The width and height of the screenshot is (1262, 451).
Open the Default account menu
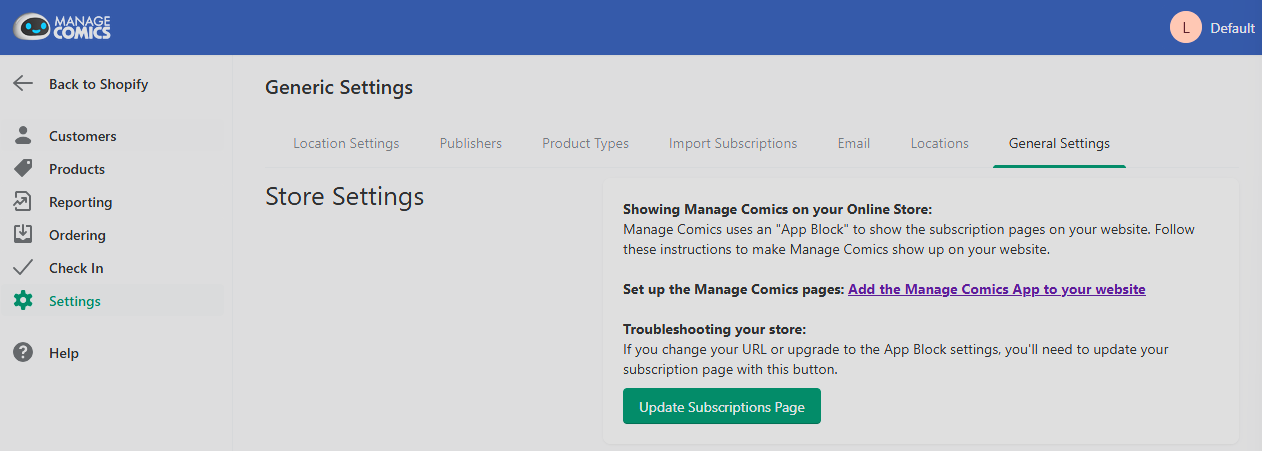pyautogui.click(x=1232, y=28)
